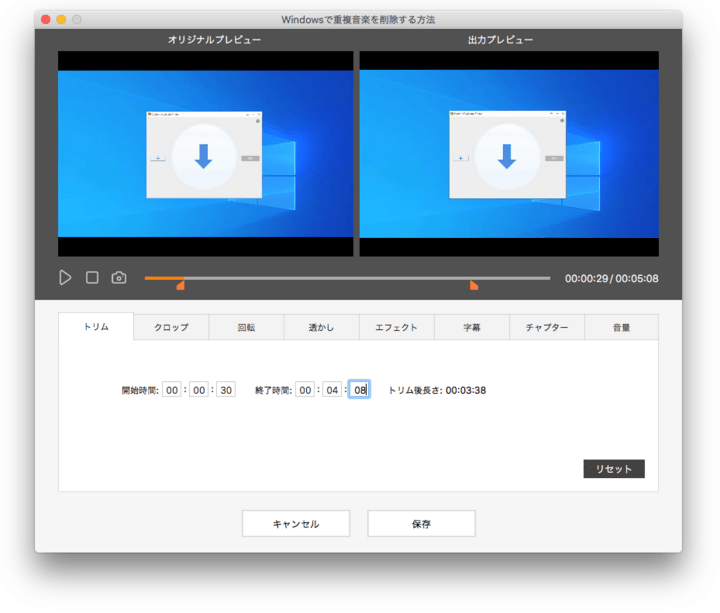Focus the end time seconds field showing 08
Screen dimensions: 720x613
coord(360,390)
